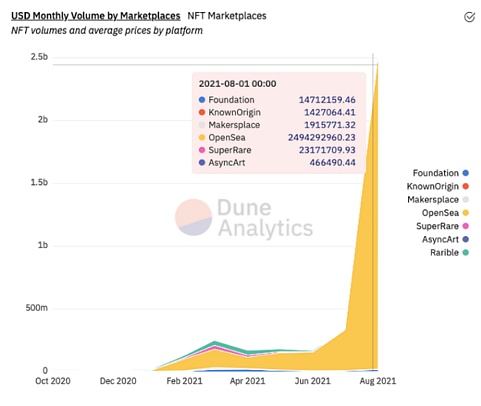
Task: Click the Feb 2021 x-axis label
Action: tap(184, 381)
